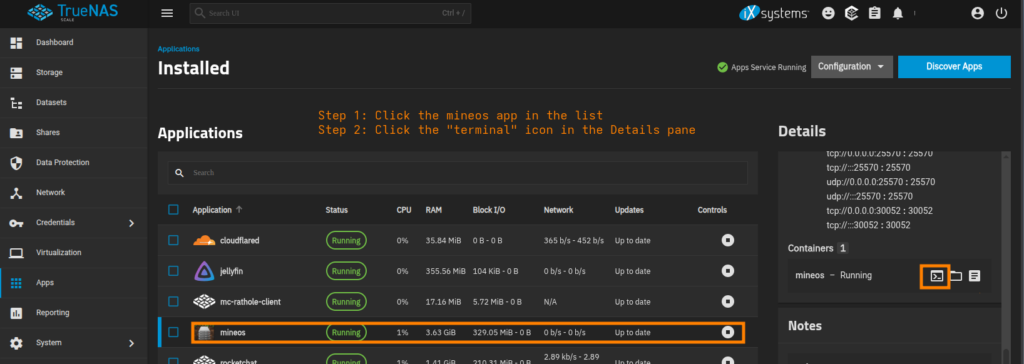Open Virtualization in the sidebar

pyautogui.click(x=74, y=253)
